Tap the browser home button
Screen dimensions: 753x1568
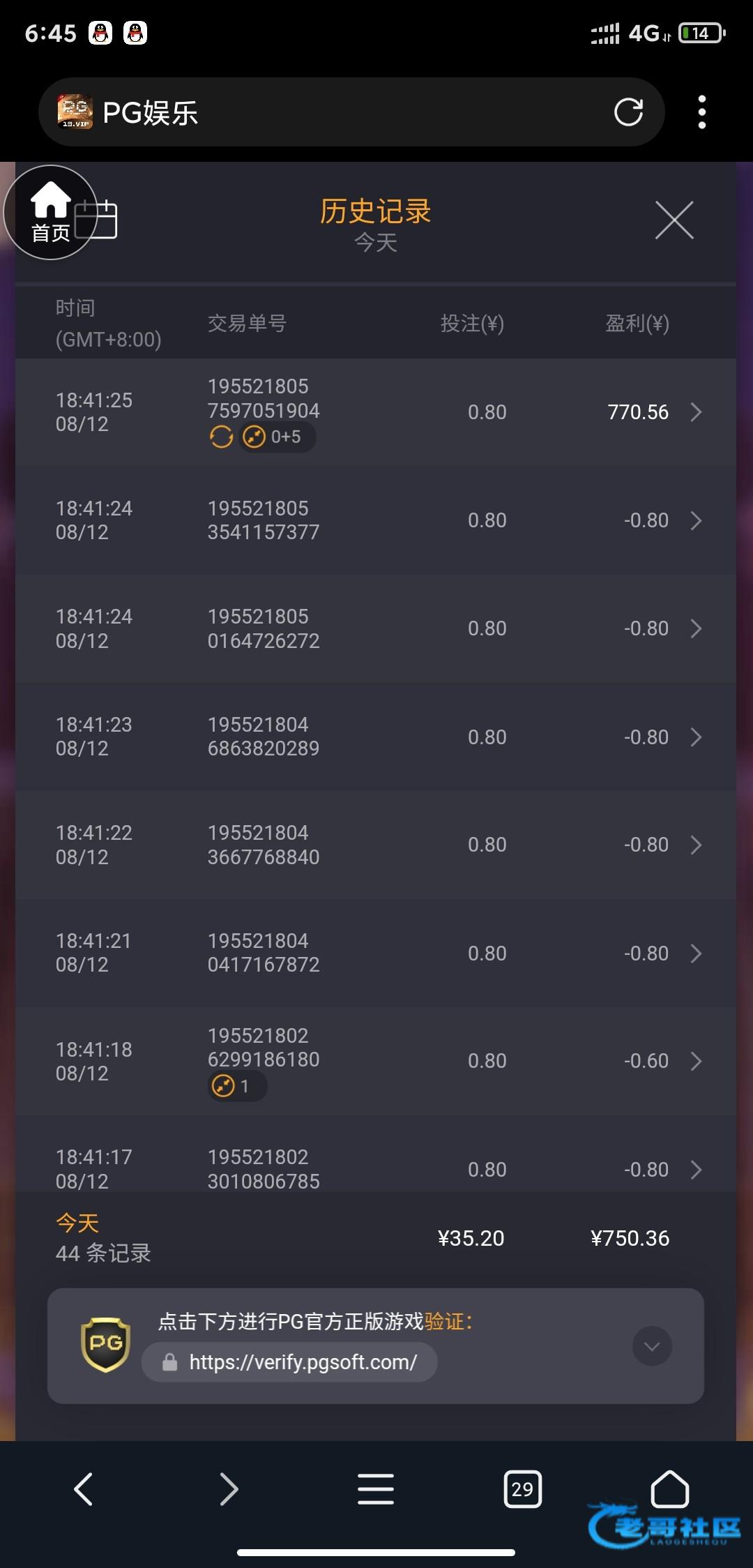(x=669, y=1489)
